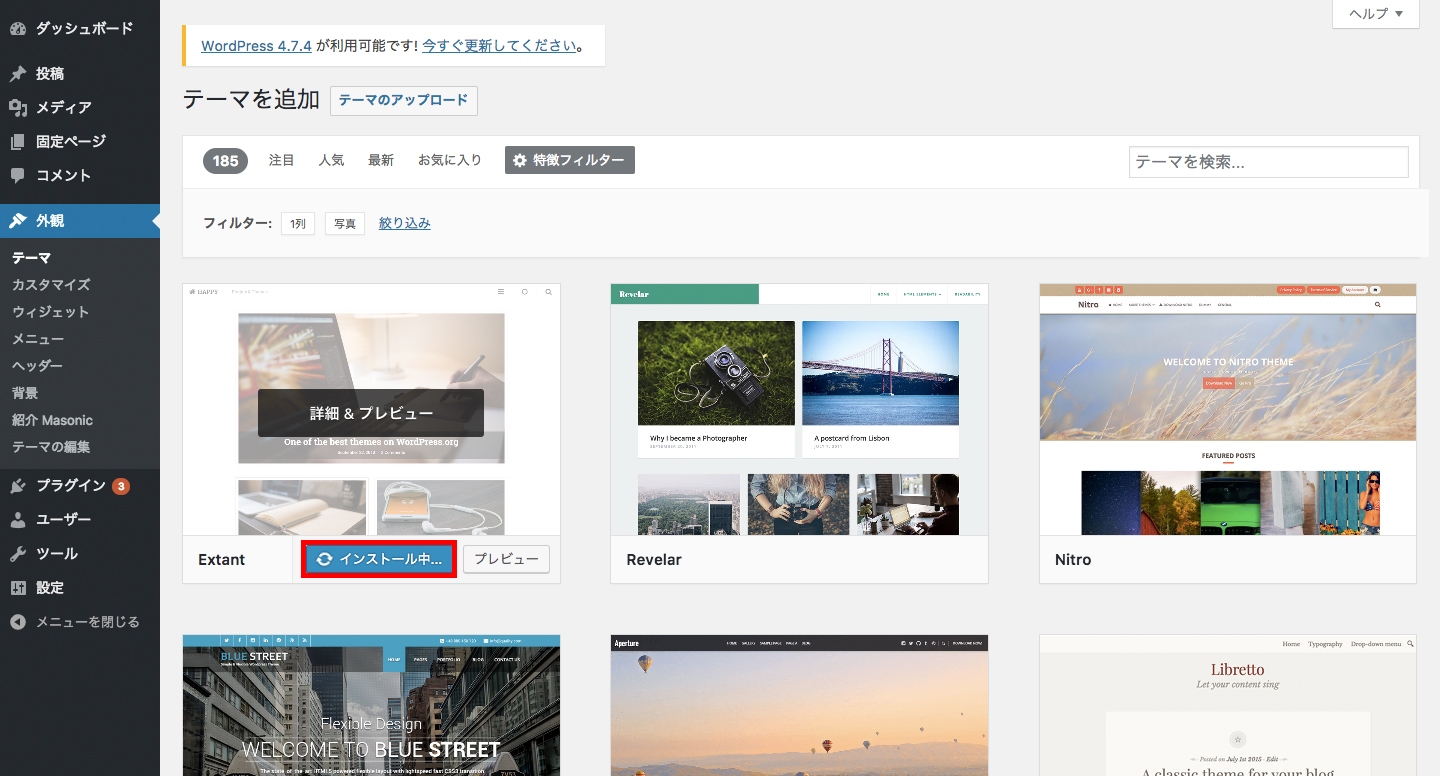Click the 特徴フィルター button
The width and height of the screenshot is (1440, 776).
pos(570,160)
